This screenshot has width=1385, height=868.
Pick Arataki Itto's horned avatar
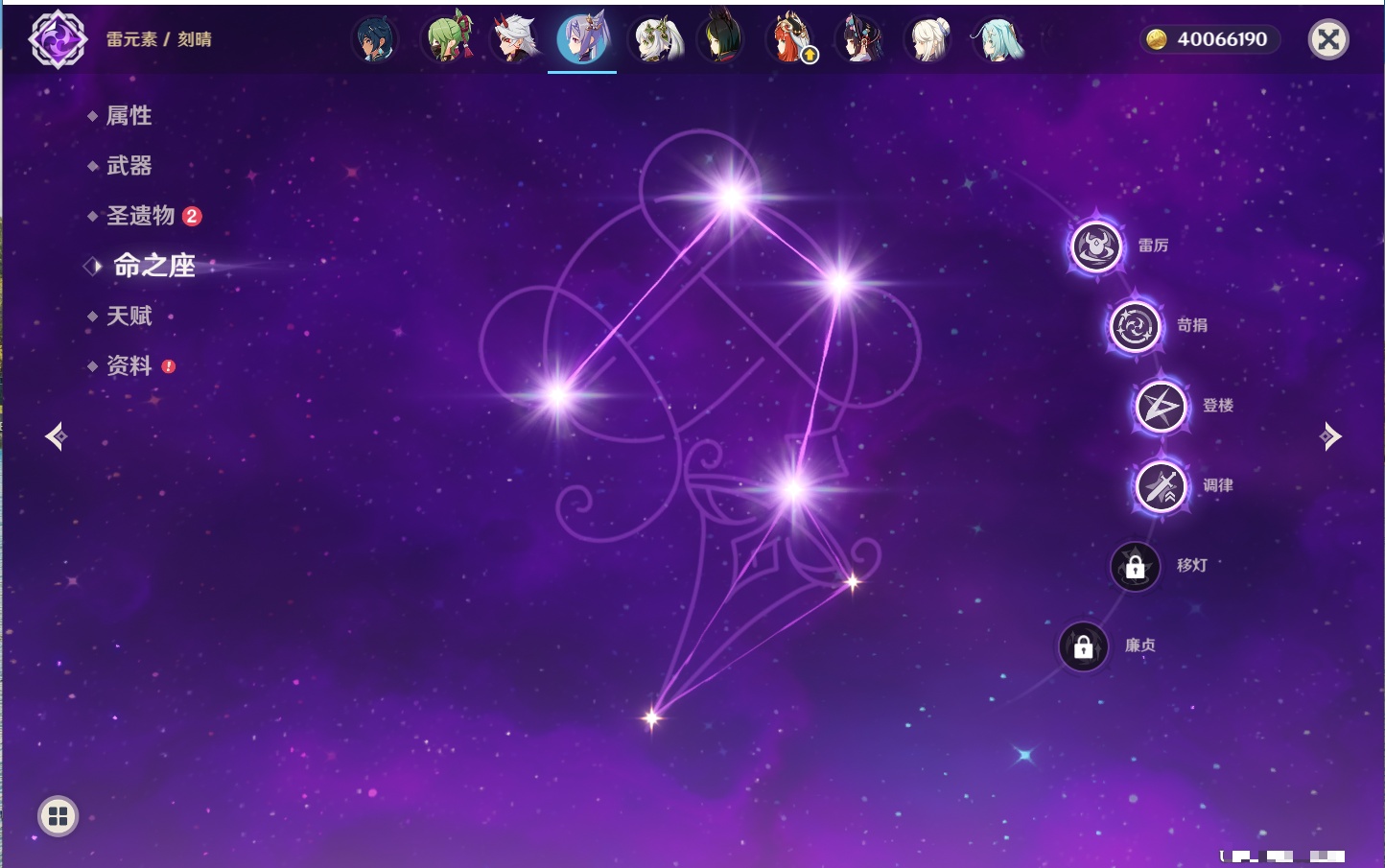[516, 40]
